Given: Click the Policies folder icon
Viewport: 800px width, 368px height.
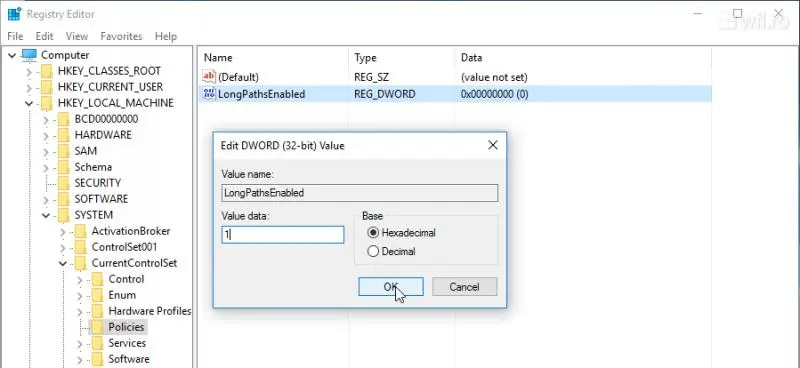Looking at the screenshot, I should [x=97, y=327].
